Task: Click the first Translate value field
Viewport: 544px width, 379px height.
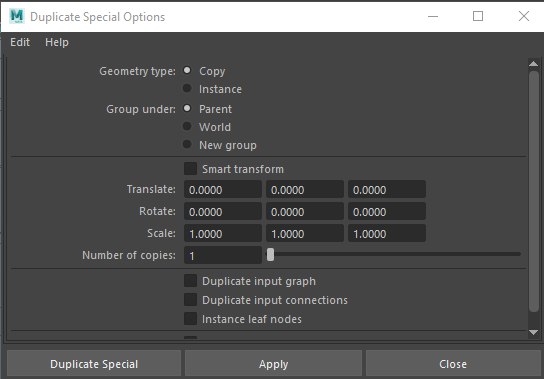Action: tap(223, 190)
